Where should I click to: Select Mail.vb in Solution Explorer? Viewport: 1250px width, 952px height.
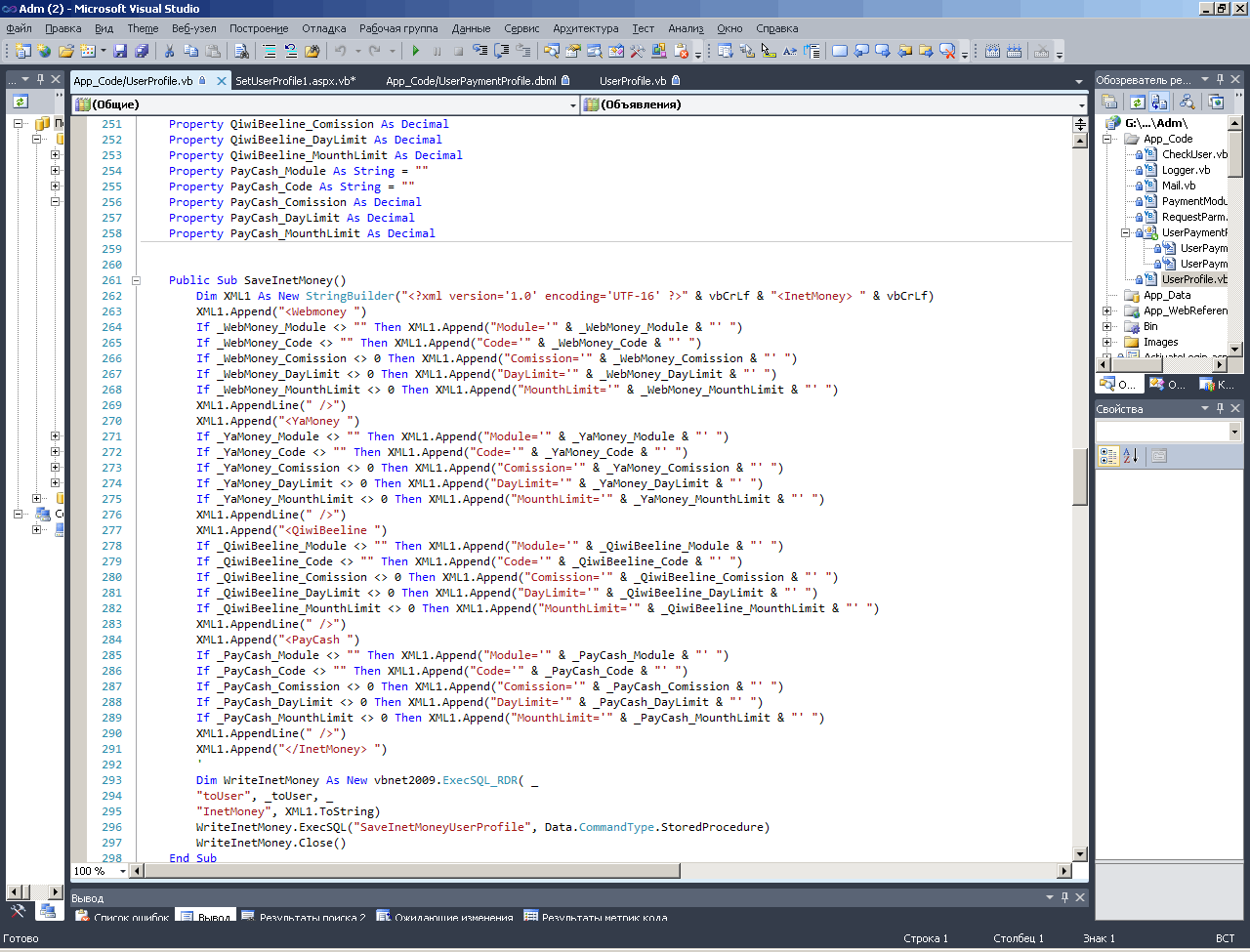(x=1178, y=186)
